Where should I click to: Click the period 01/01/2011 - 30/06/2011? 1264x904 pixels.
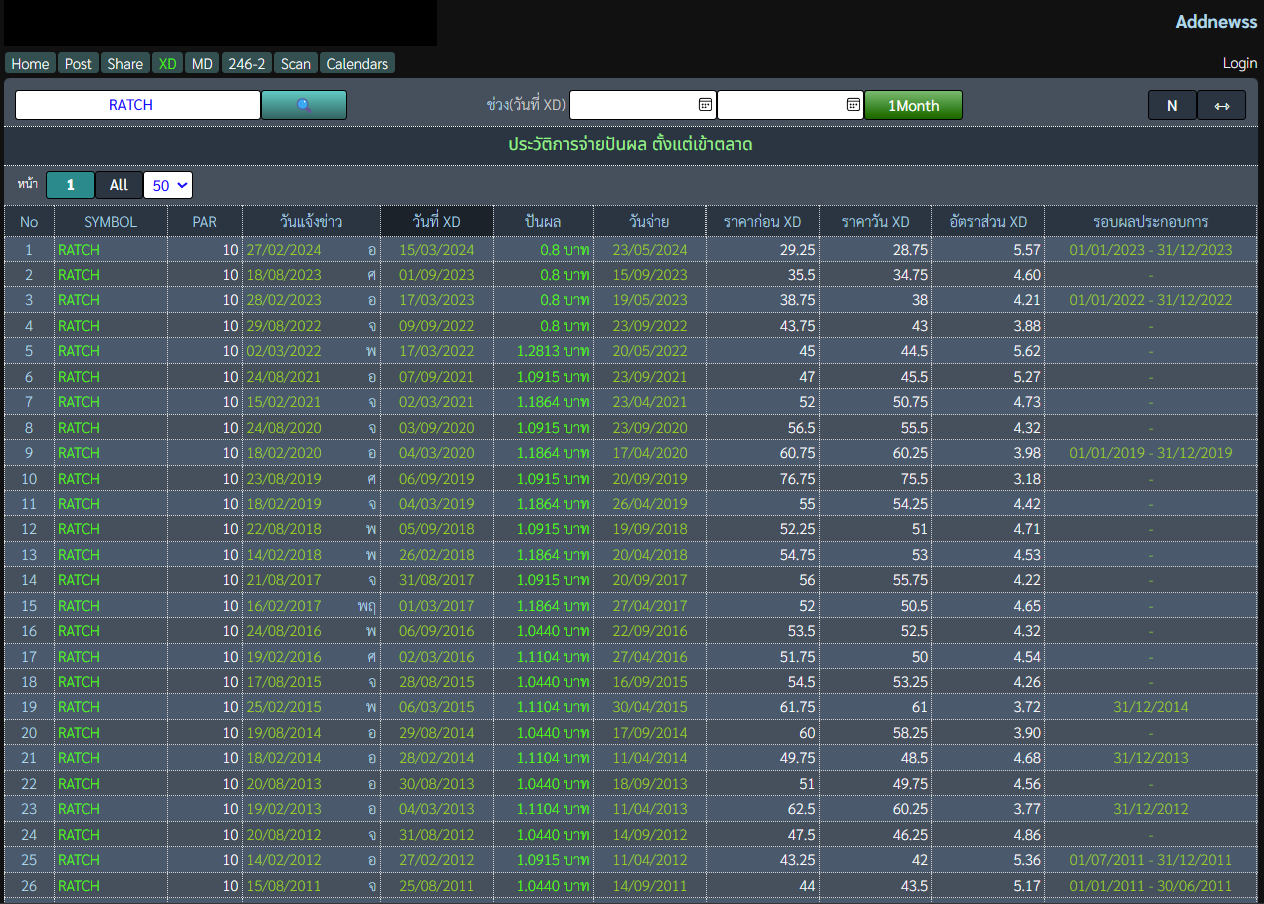[x=1151, y=886]
